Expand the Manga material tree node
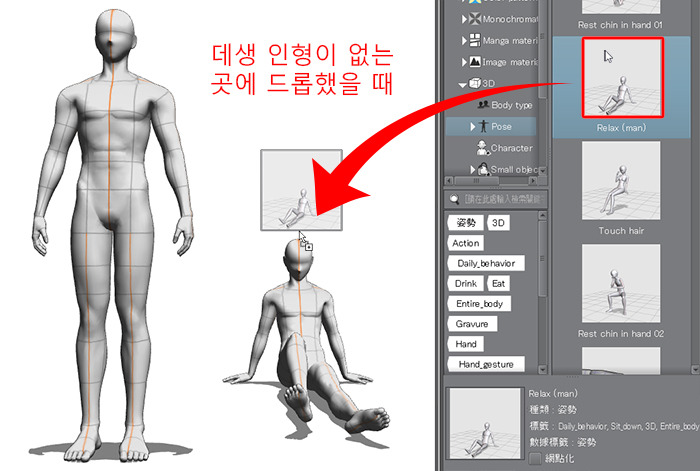Image resolution: width=700 pixels, height=471 pixels. click(464, 41)
